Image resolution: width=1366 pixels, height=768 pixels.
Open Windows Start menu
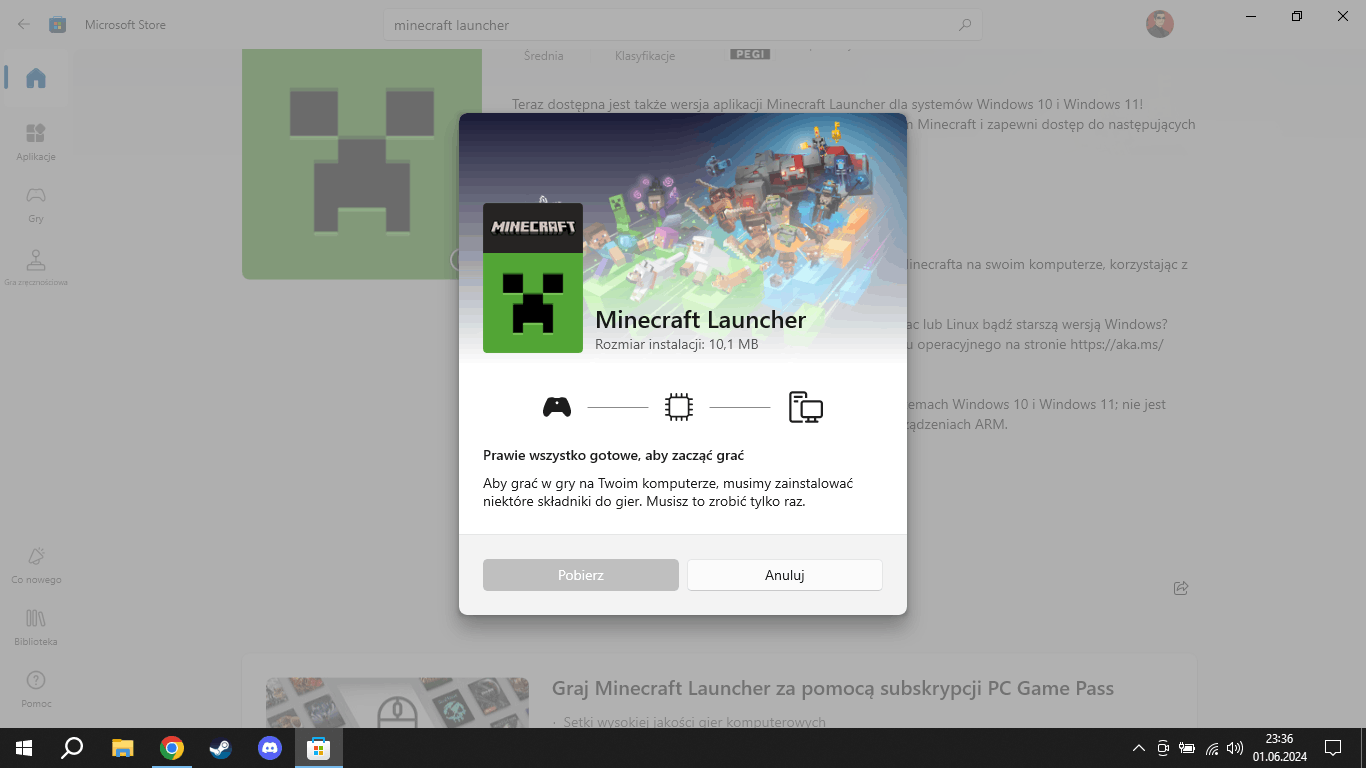tap(24, 747)
